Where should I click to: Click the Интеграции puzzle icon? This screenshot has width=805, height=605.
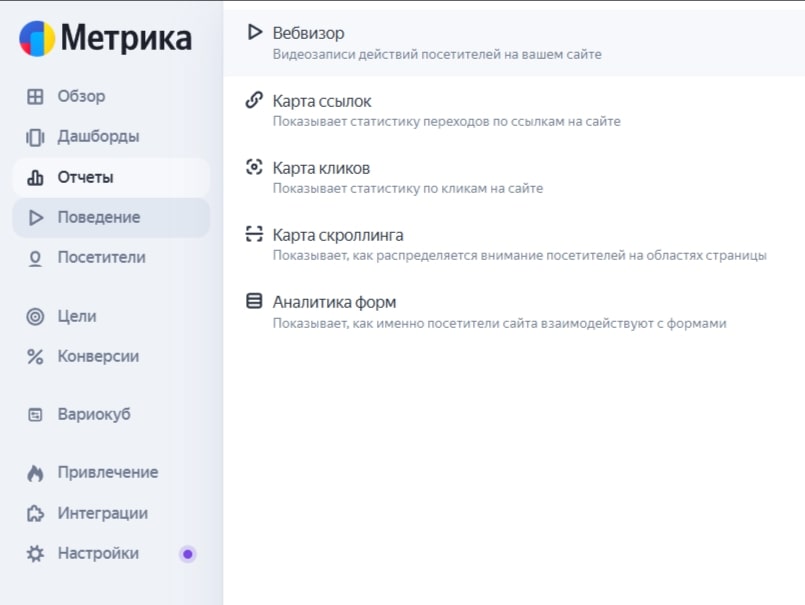(35, 514)
